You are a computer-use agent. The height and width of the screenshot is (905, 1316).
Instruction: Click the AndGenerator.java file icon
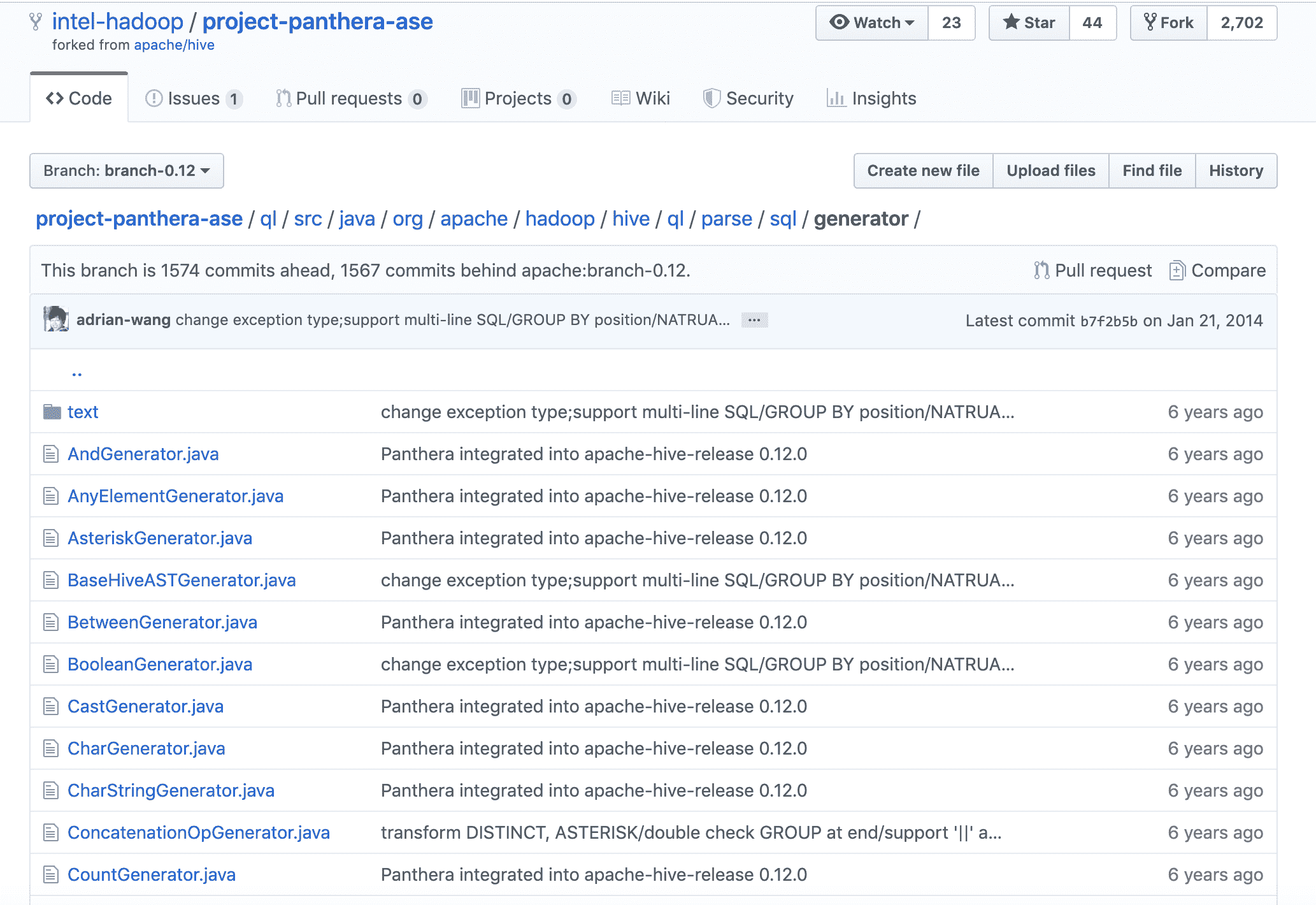51,454
